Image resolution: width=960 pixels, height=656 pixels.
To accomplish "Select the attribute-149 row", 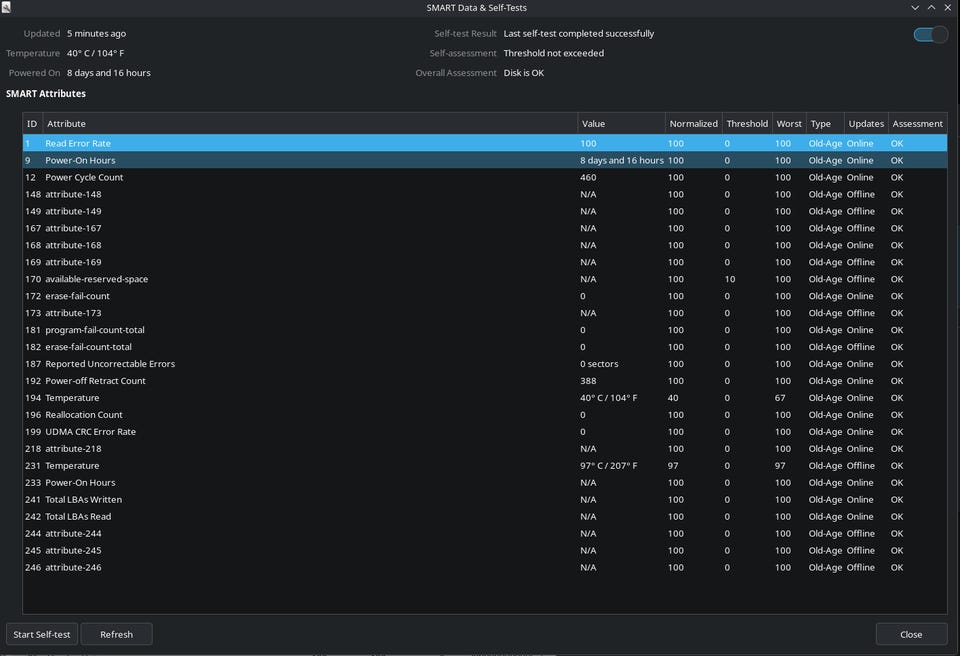I will point(485,211).
